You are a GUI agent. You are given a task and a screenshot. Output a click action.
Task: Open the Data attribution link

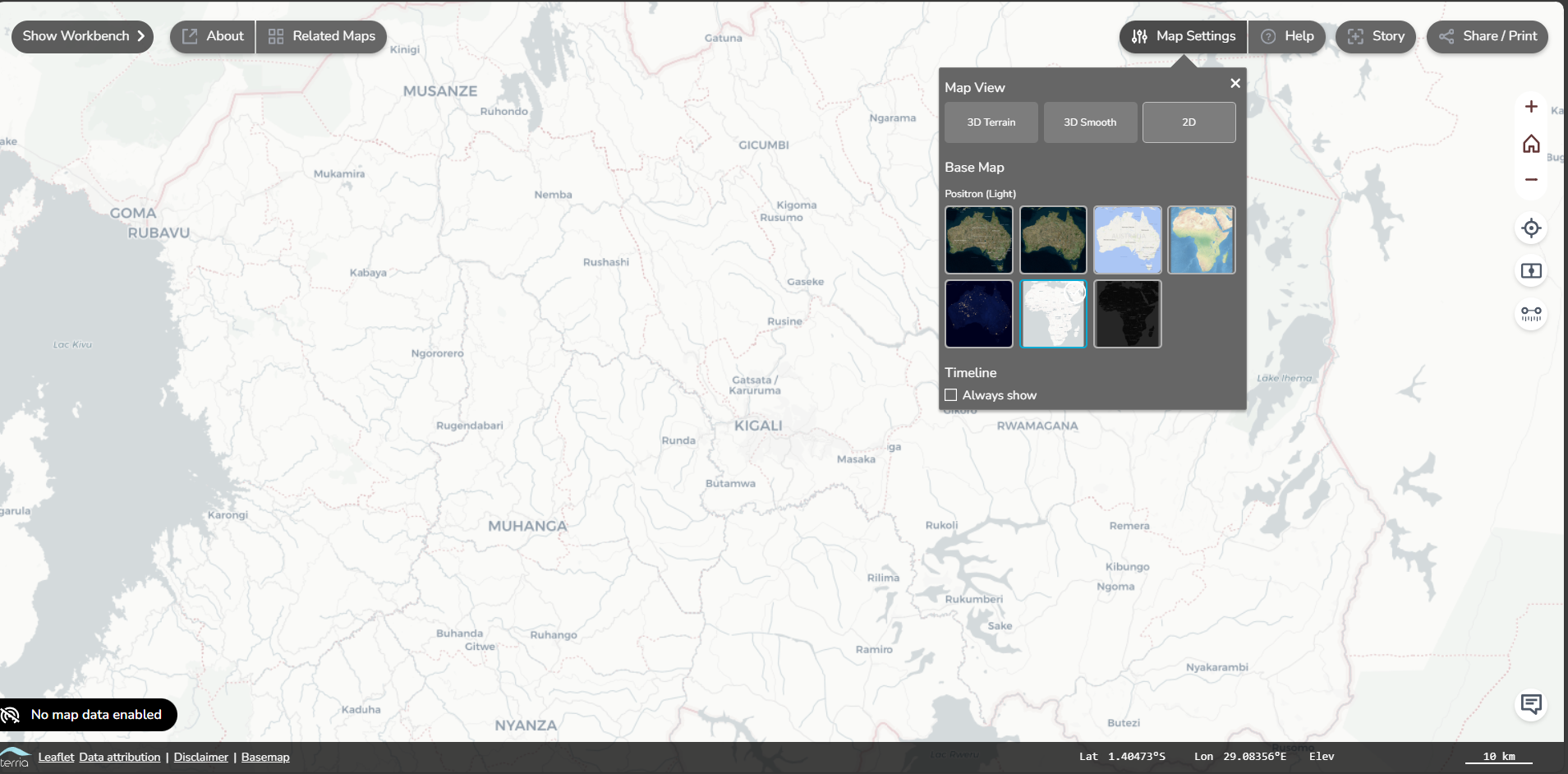[x=120, y=757]
